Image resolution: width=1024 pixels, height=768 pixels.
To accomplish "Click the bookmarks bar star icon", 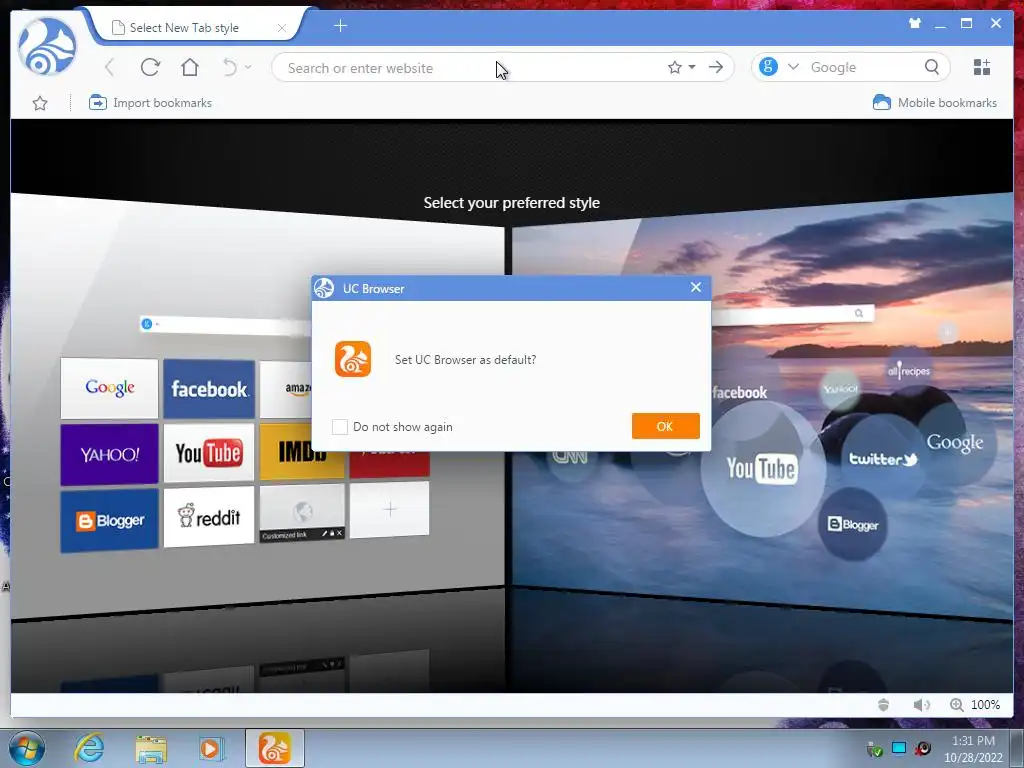I will click(x=40, y=103).
